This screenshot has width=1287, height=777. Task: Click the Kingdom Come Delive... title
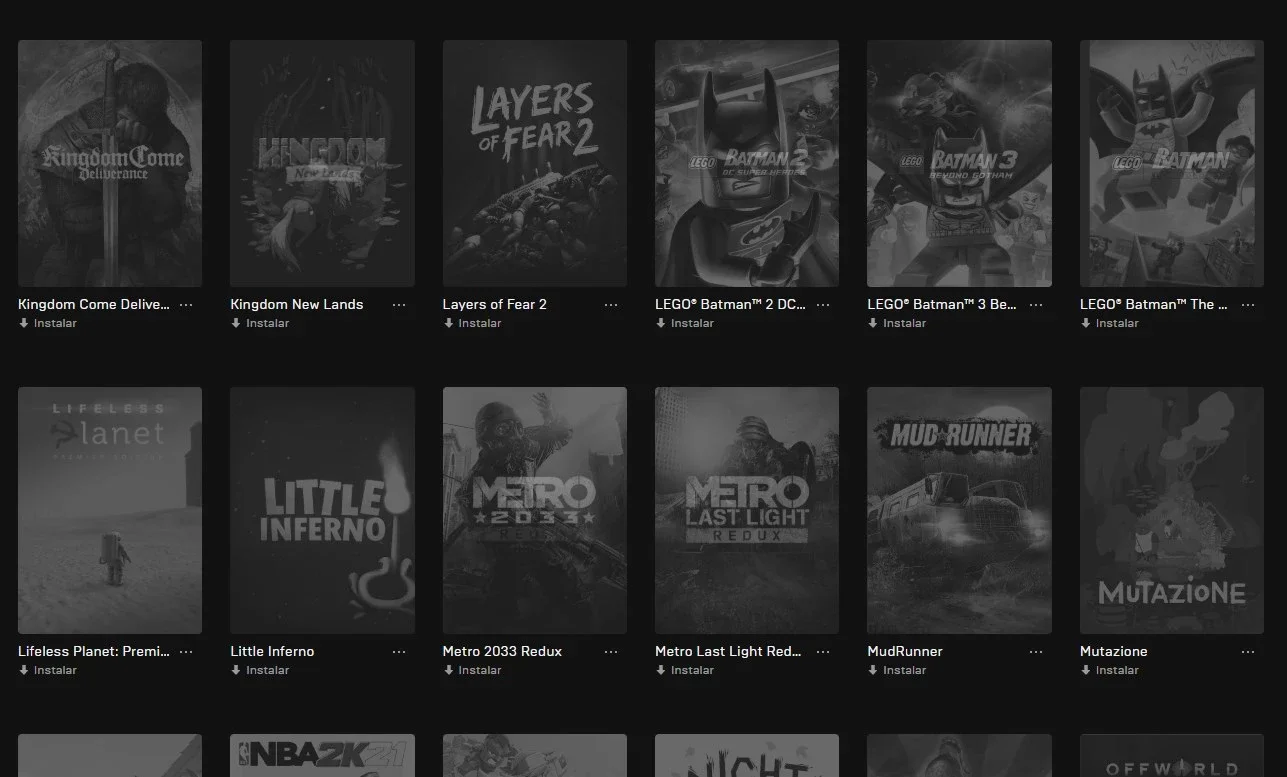[x=94, y=304]
